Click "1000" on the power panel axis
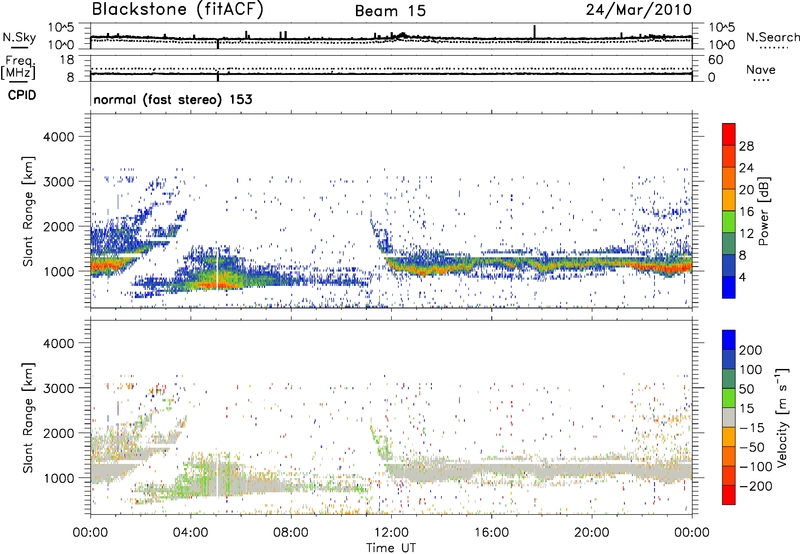 59,271
